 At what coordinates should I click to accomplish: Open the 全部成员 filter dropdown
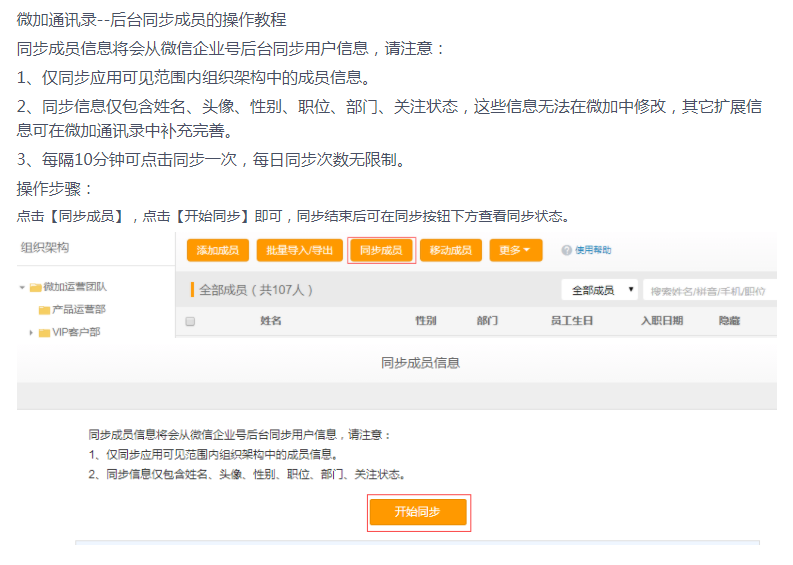click(x=599, y=290)
